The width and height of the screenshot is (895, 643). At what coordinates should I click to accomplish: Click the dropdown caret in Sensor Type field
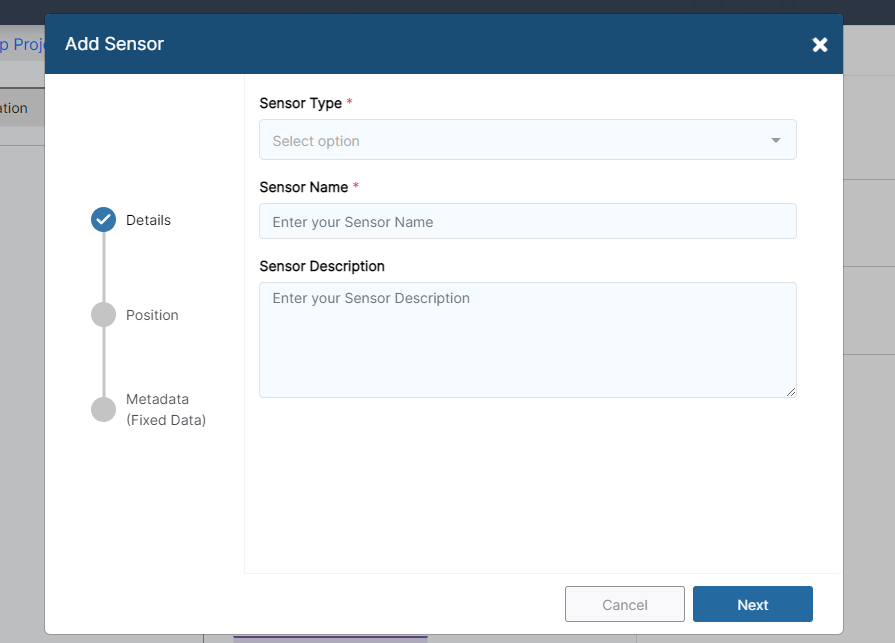point(775,140)
